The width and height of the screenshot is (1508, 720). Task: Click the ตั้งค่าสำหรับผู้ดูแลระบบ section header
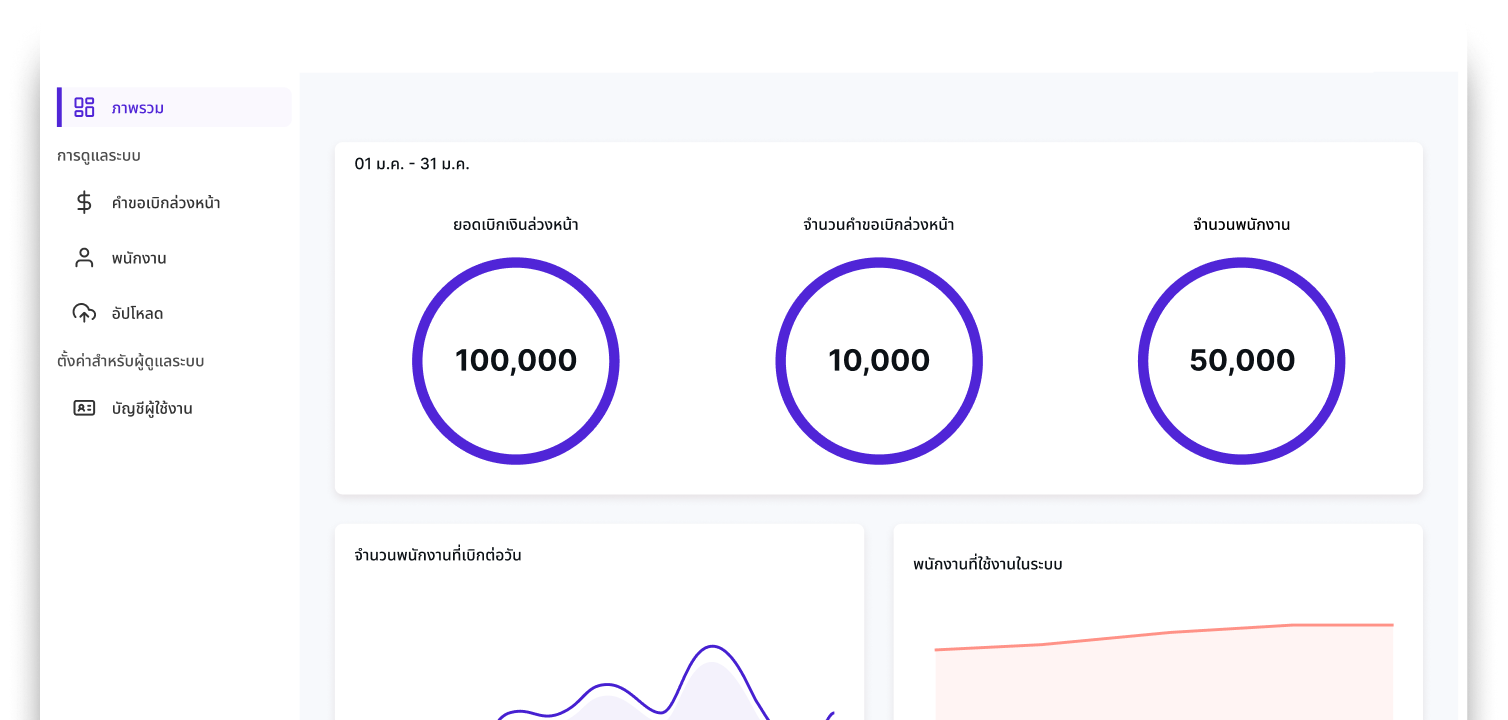click(131, 361)
